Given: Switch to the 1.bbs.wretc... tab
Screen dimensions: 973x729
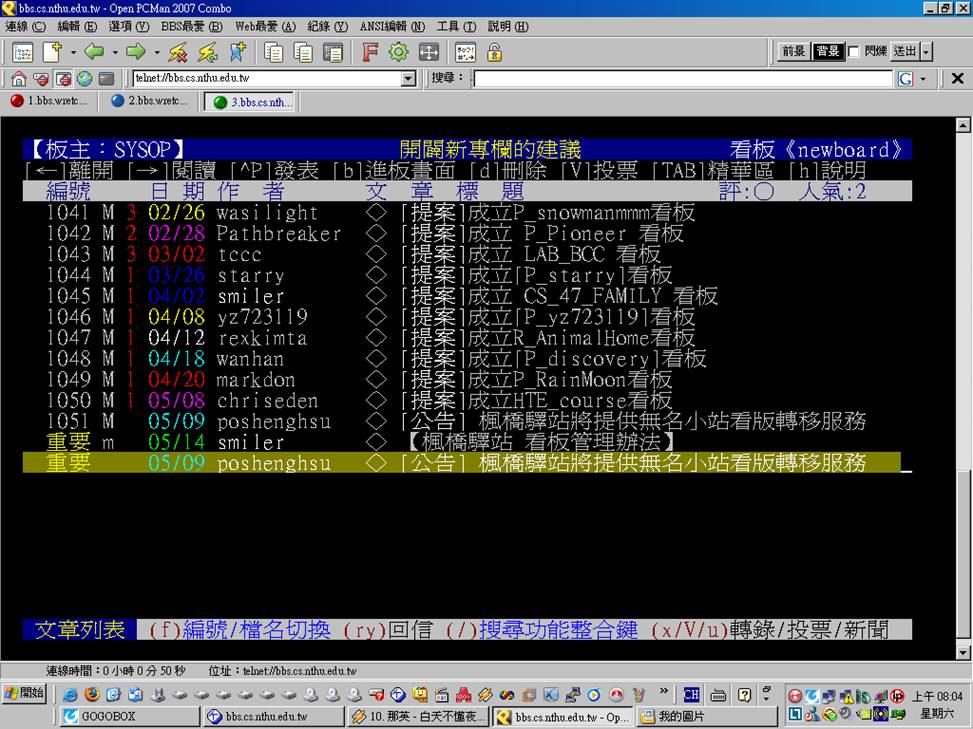Looking at the screenshot, I should click(x=48, y=101).
